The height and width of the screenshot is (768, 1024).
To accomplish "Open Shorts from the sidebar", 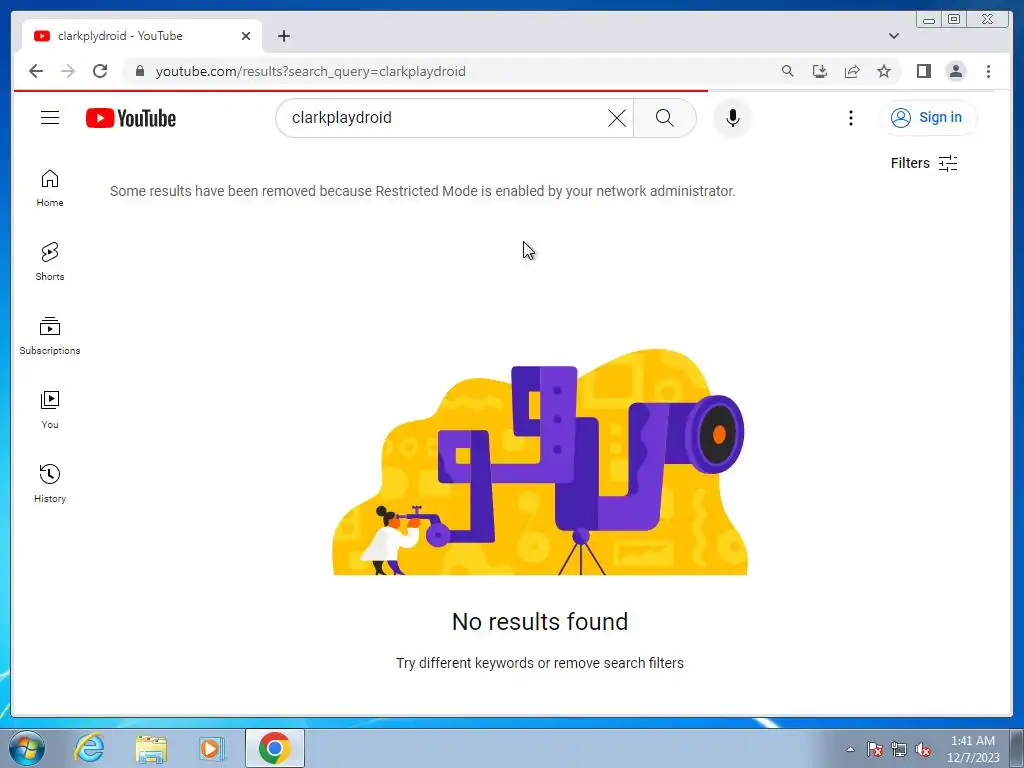I will [50, 263].
